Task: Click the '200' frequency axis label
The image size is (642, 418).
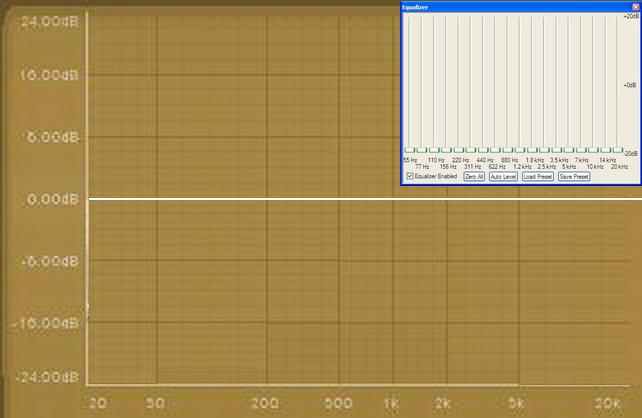Action: (265, 403)
